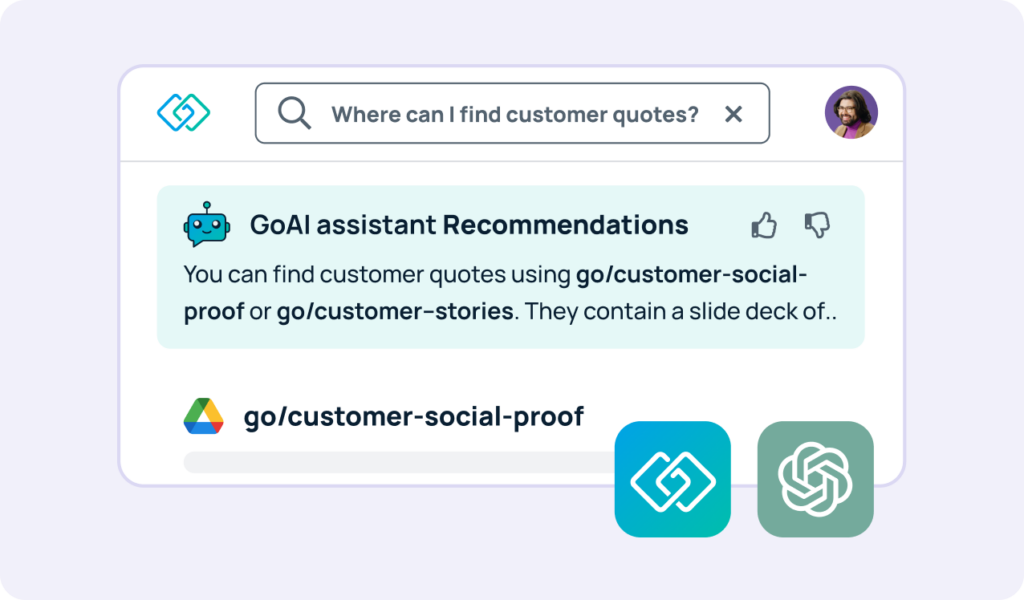Click the magnifying glass search icon
Image resolution: width=1024 pixels, height=600 pixels.
(294, 113)
